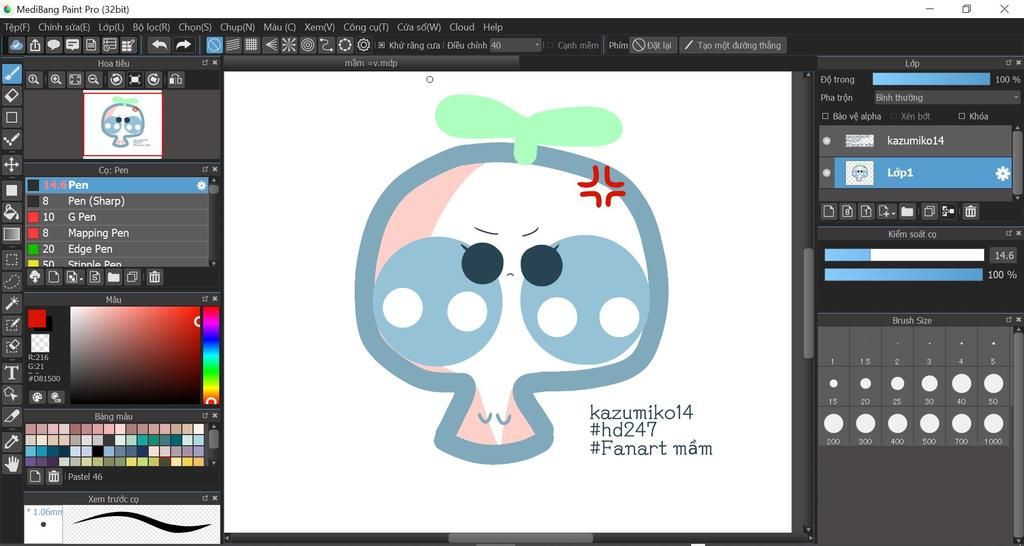Enable Bảo vệ alpha checkbox
The width and height of the screenshot is (1024, 546).
[825, 116]
